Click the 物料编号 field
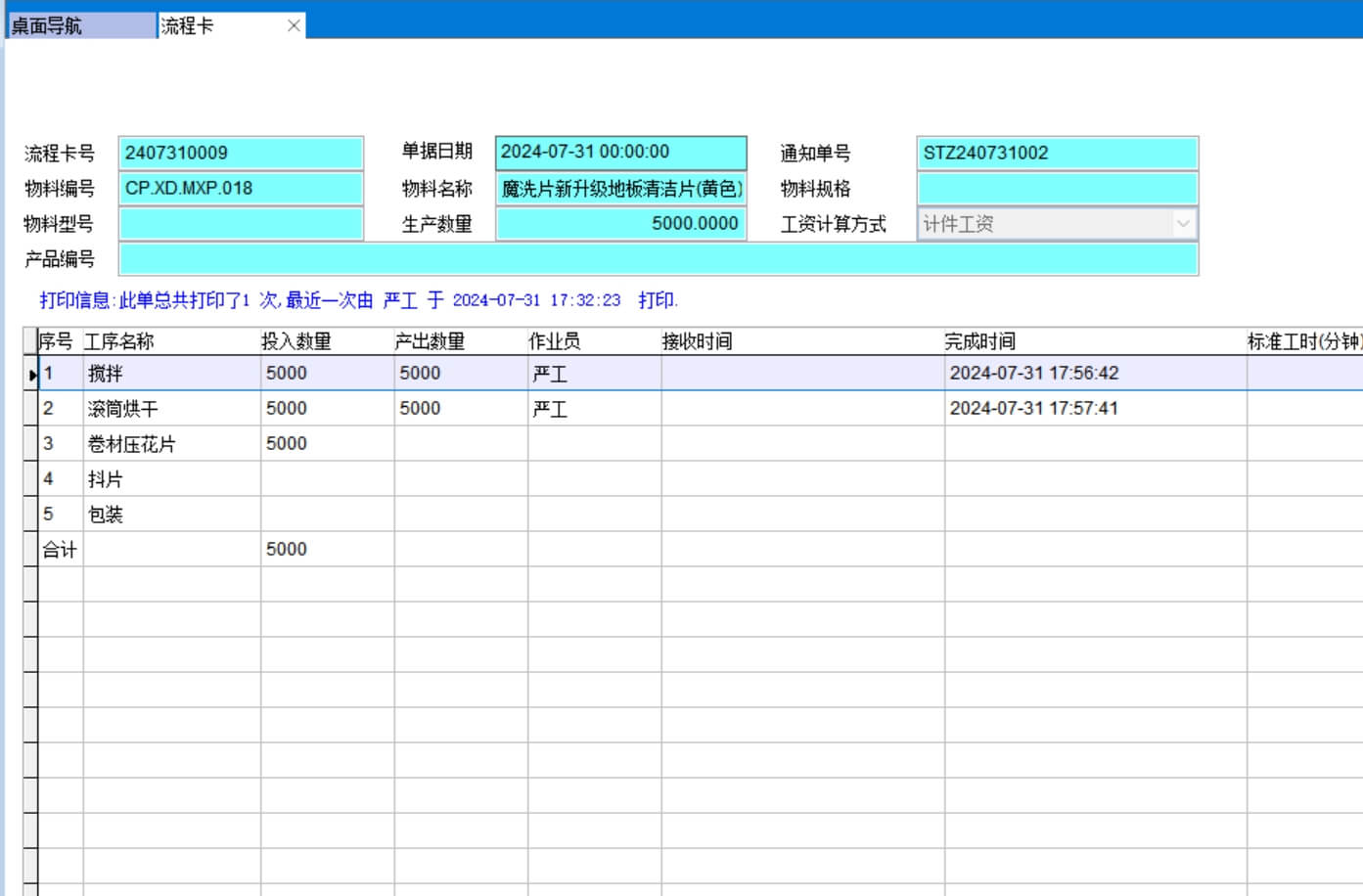Viewport: 1363px width, 896px height. tap(241, 188)
